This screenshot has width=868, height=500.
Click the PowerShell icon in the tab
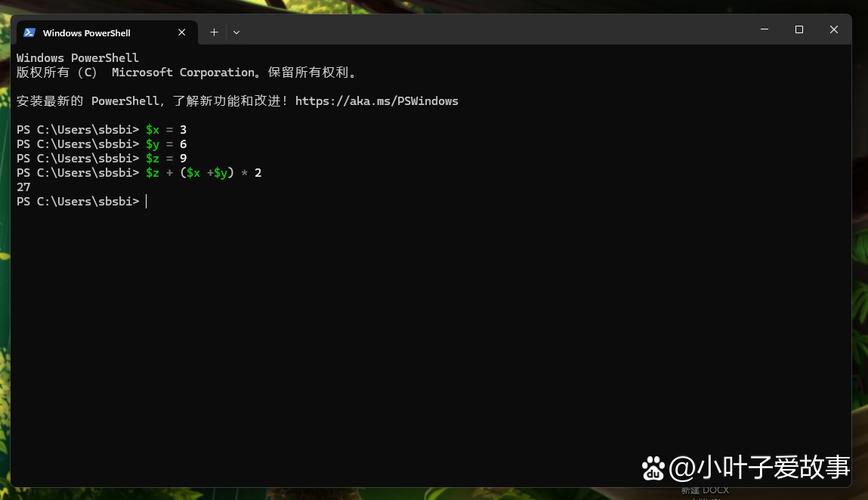point(29,33)
